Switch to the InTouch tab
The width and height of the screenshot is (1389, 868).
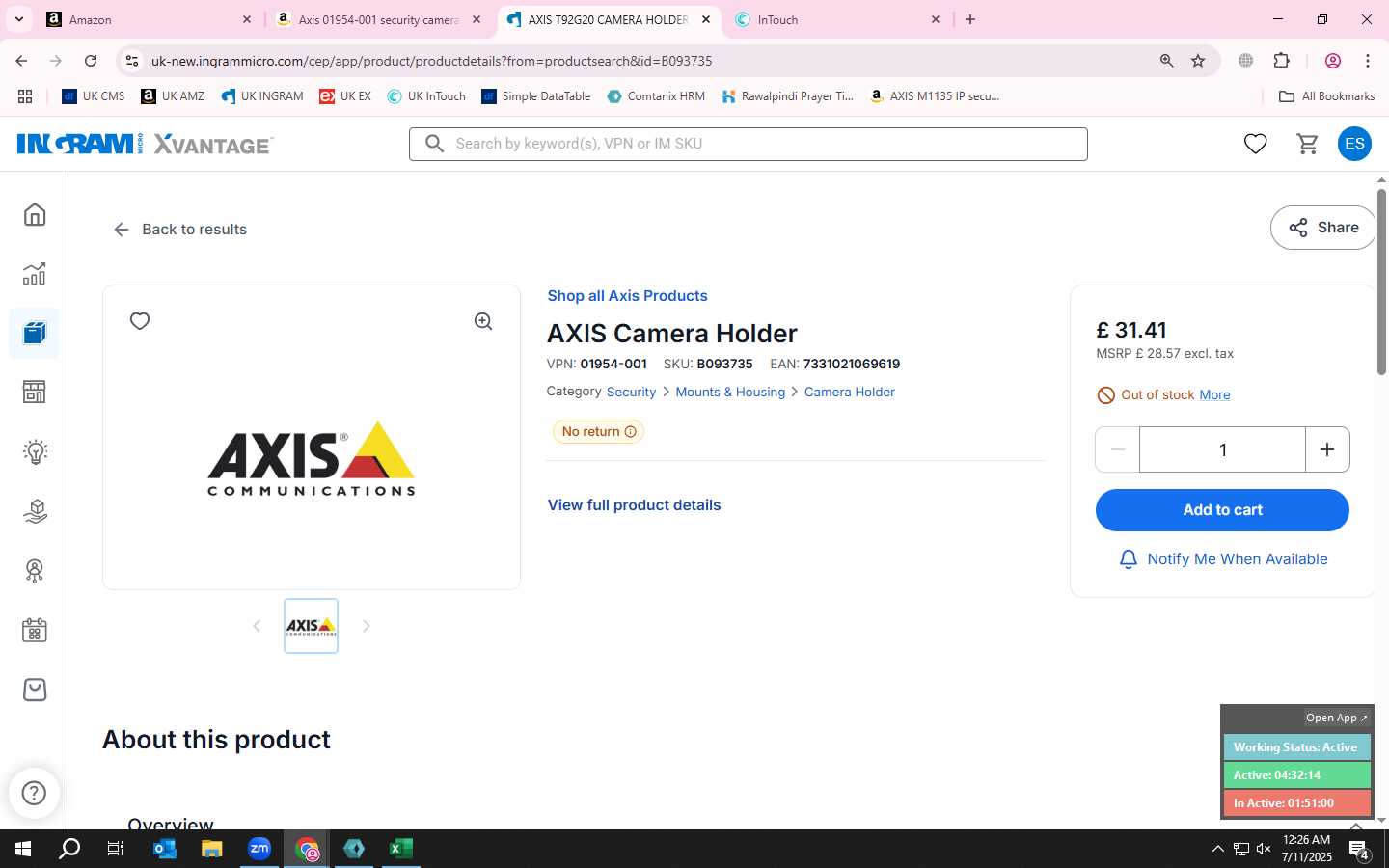point(837,19)
